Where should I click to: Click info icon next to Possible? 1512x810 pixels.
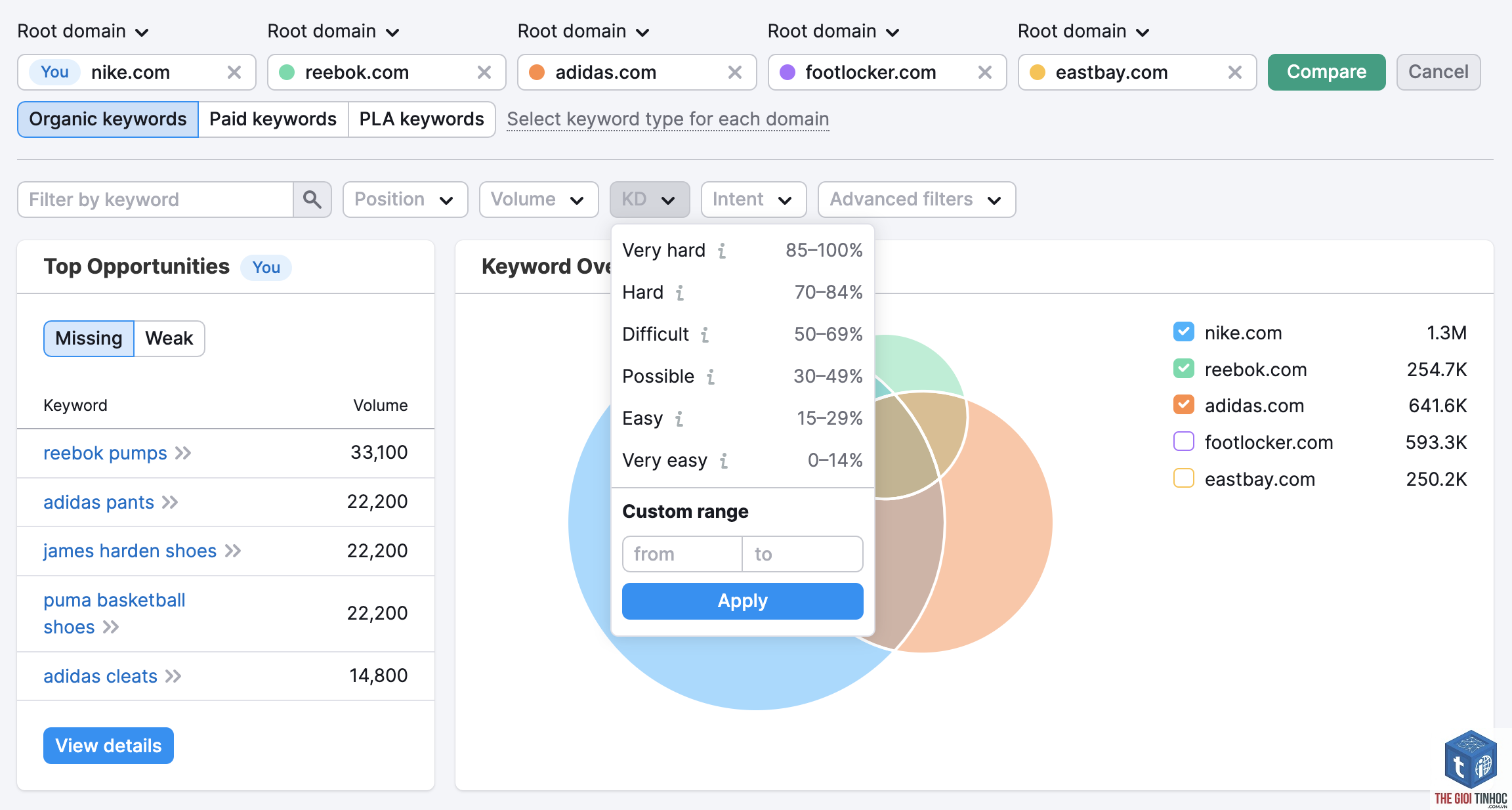(x=711, y=377)
